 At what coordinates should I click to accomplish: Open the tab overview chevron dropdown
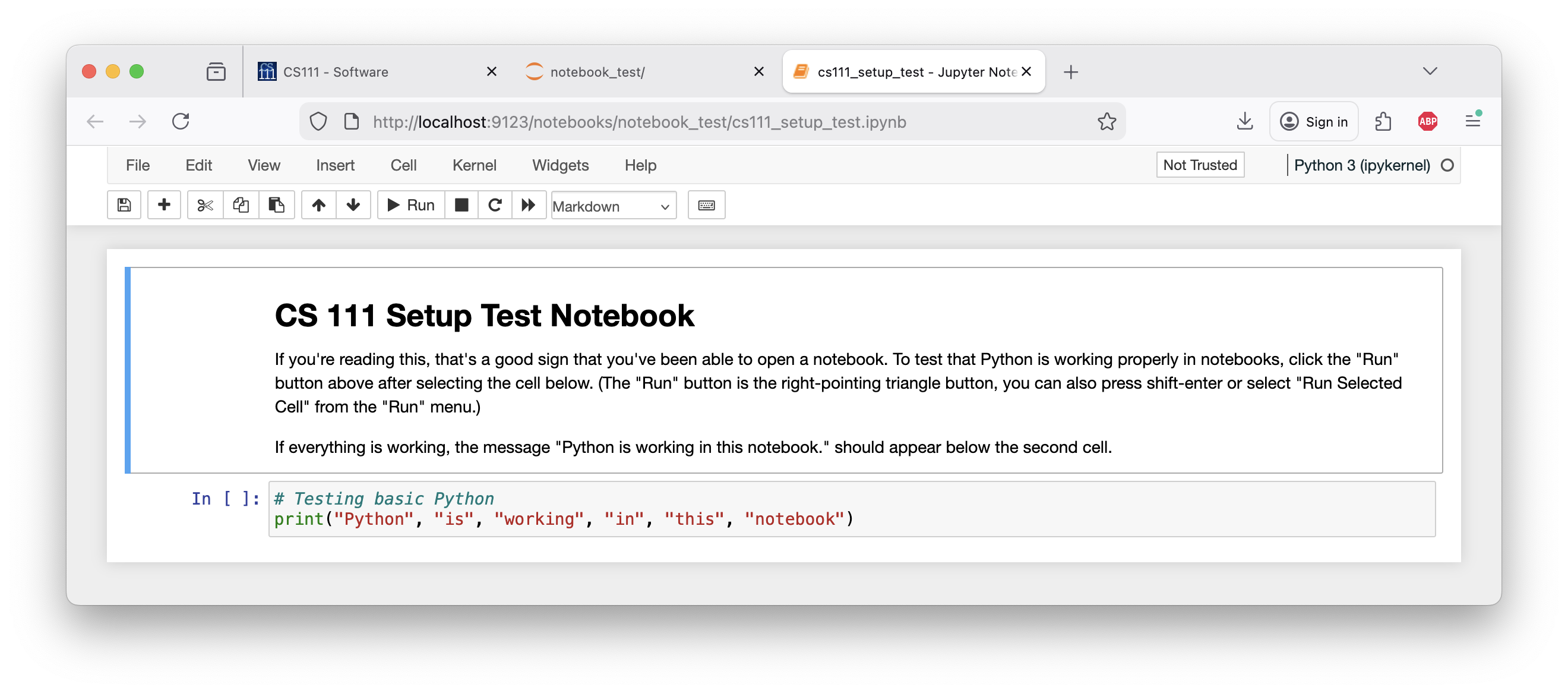1430,71
